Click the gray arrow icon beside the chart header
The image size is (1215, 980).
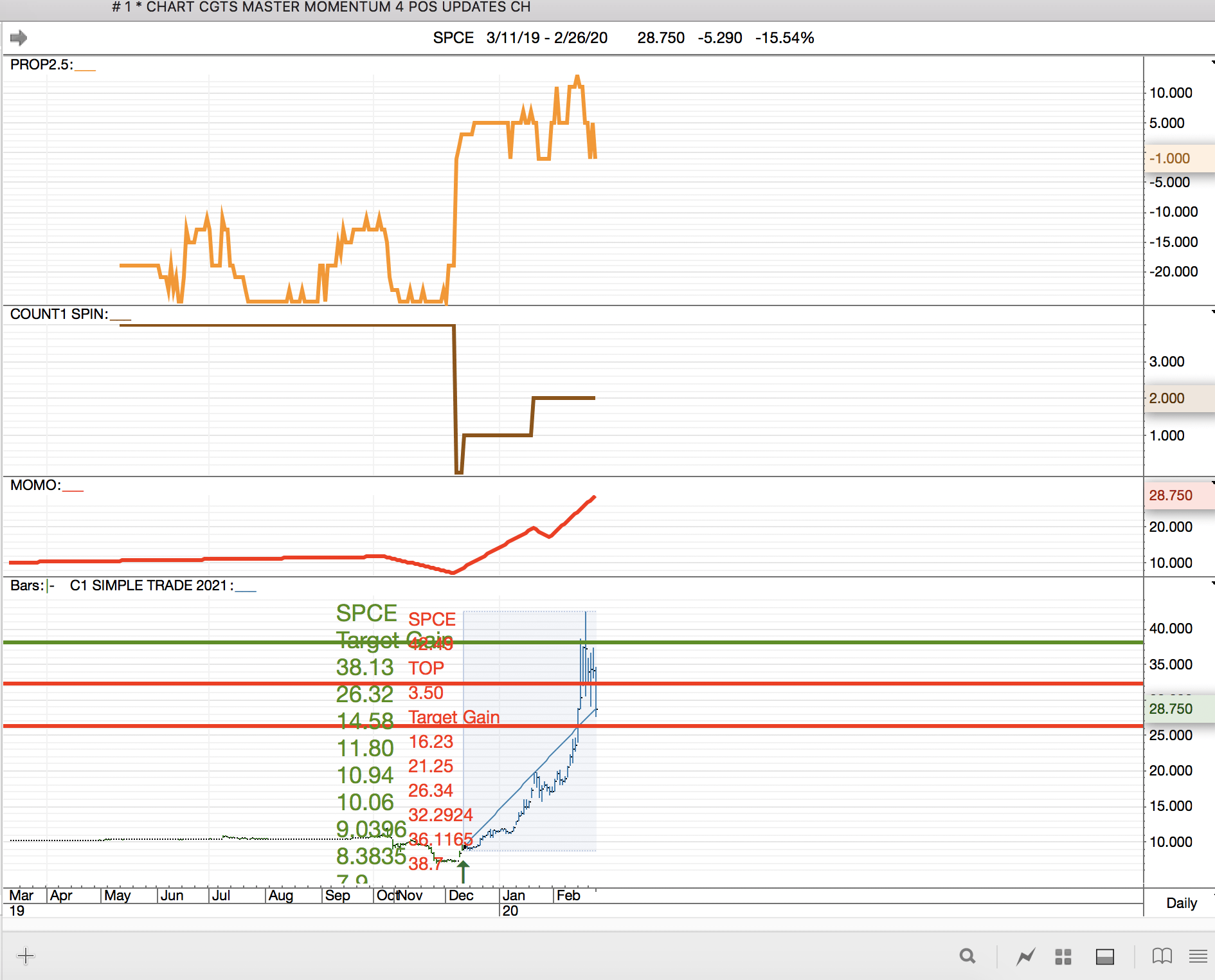19,38
